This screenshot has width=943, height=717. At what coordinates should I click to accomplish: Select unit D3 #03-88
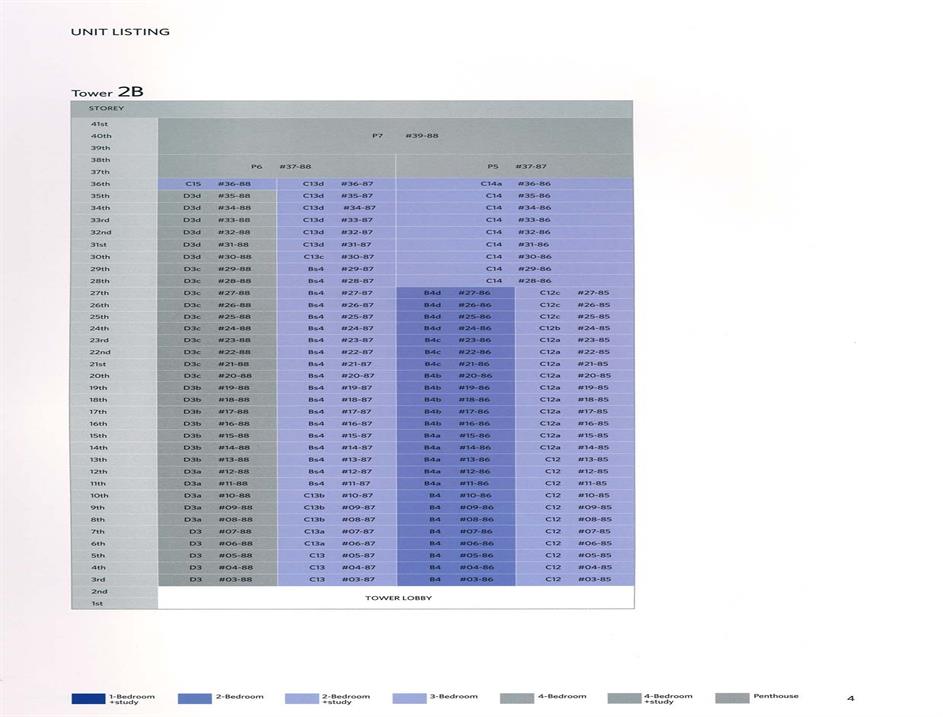[217, 579]
